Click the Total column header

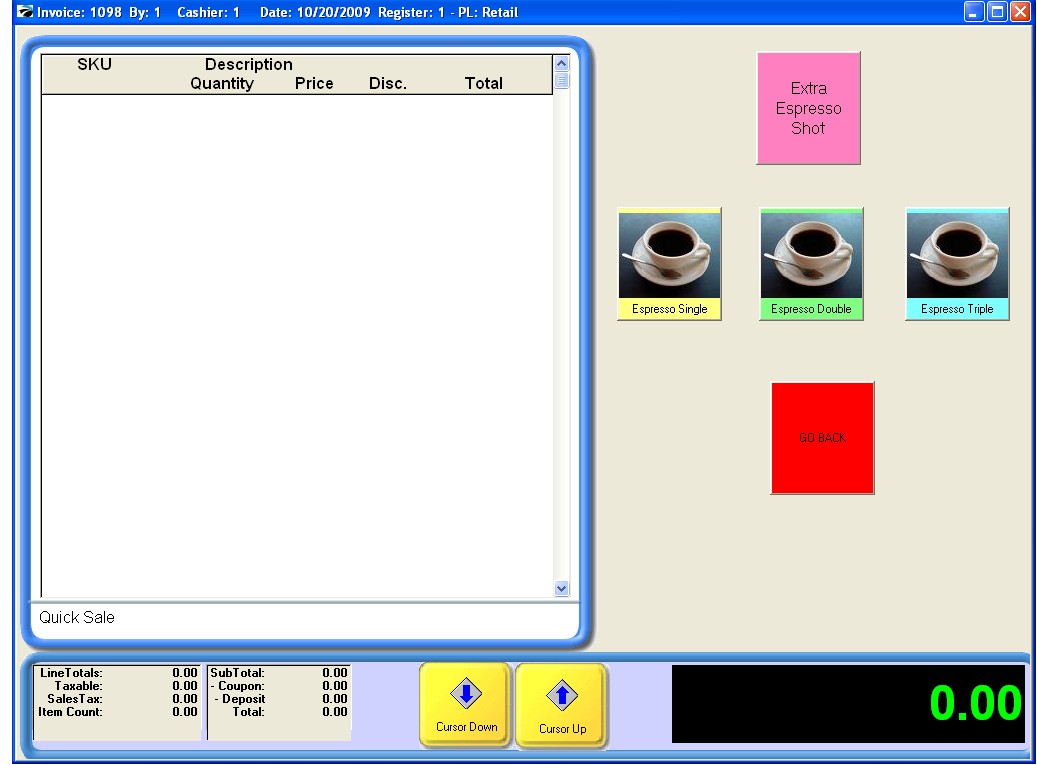click(x=483, y=84)
